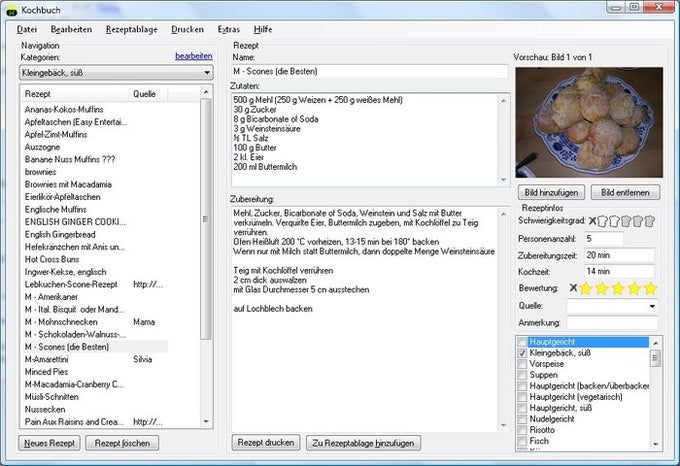Screen dimensions: 680x466
Task: Click Zubereitung scrollbar down arrow
Action: (503, 425)
